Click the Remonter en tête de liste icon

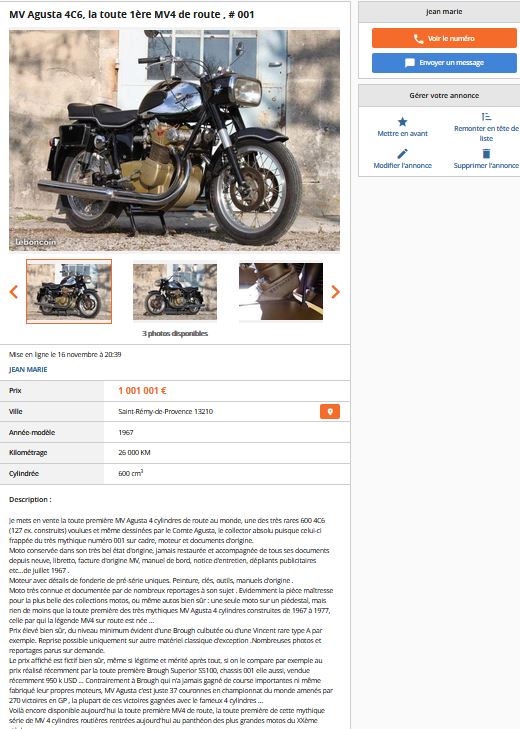486,116
